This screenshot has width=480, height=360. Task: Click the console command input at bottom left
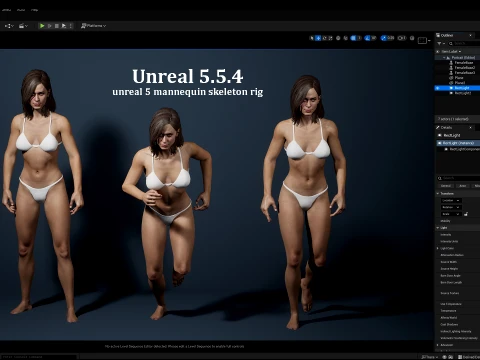tap(38, 357)
